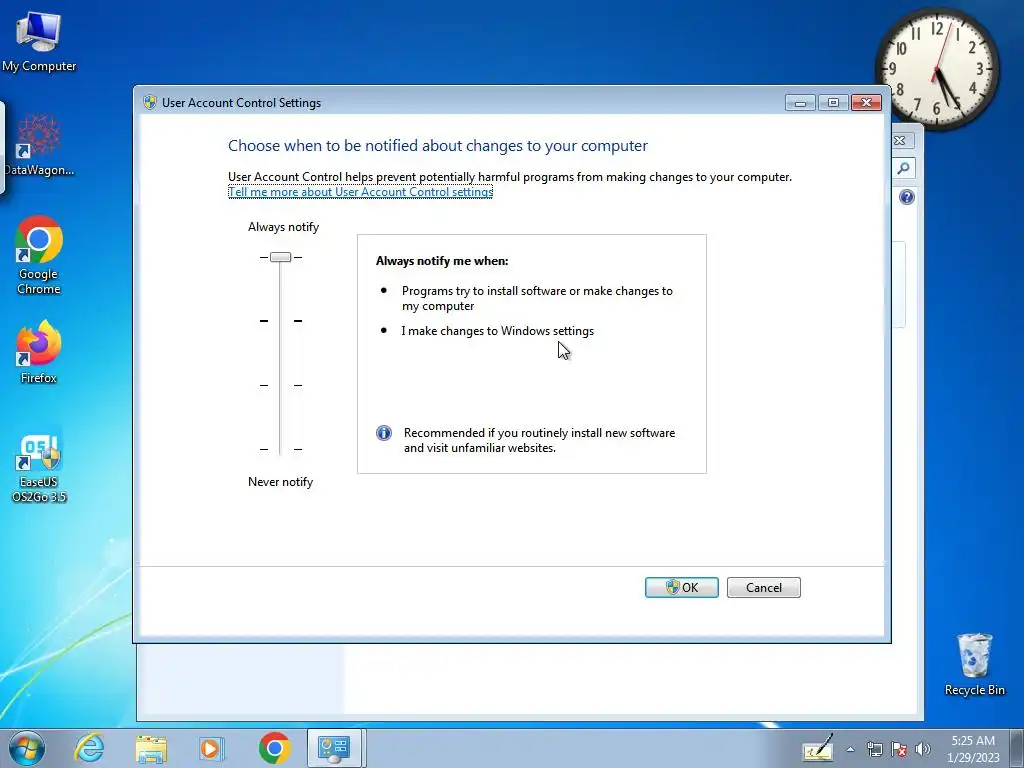Open the DataWagon desktop shortcut
The height and width of the screenshot is (768, 1024).
pos(39,145)
